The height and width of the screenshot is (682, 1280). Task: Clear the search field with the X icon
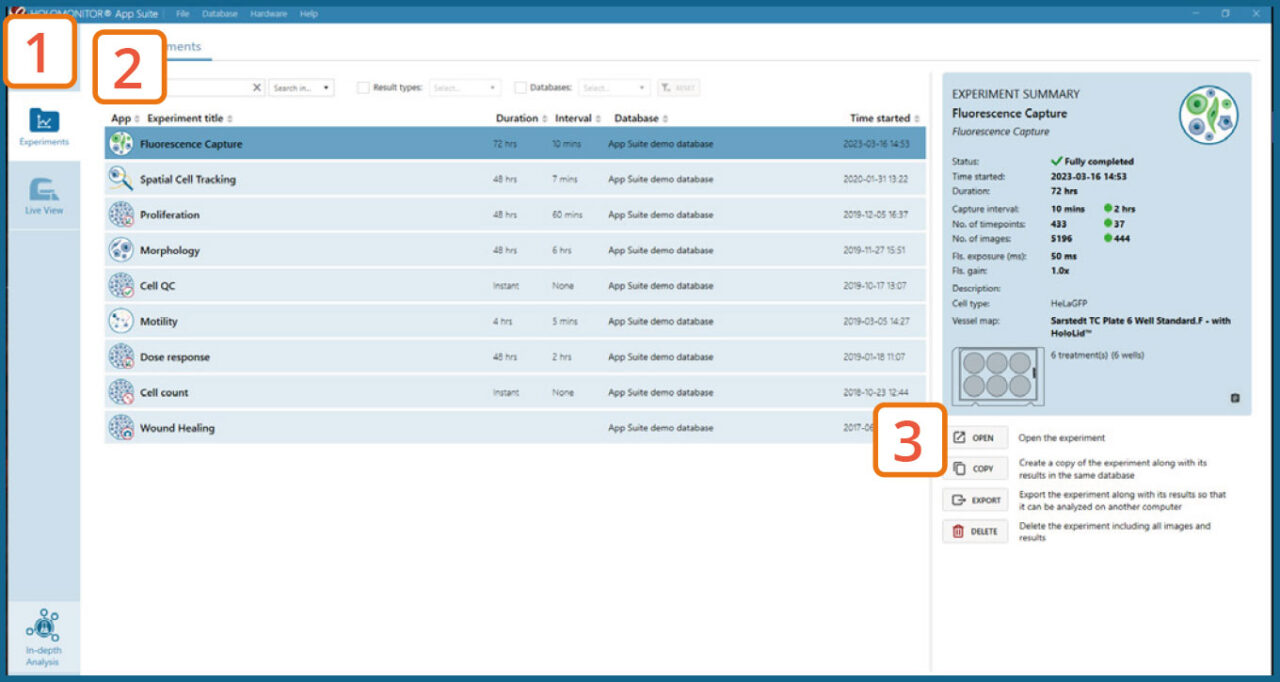click(257, 88)
